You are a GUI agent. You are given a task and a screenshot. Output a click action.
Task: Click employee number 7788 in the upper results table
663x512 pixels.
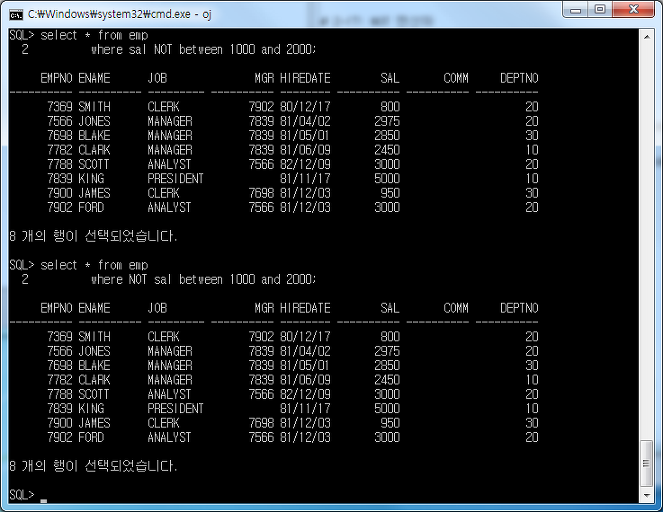pyautogui.click(x=60, y=164)
